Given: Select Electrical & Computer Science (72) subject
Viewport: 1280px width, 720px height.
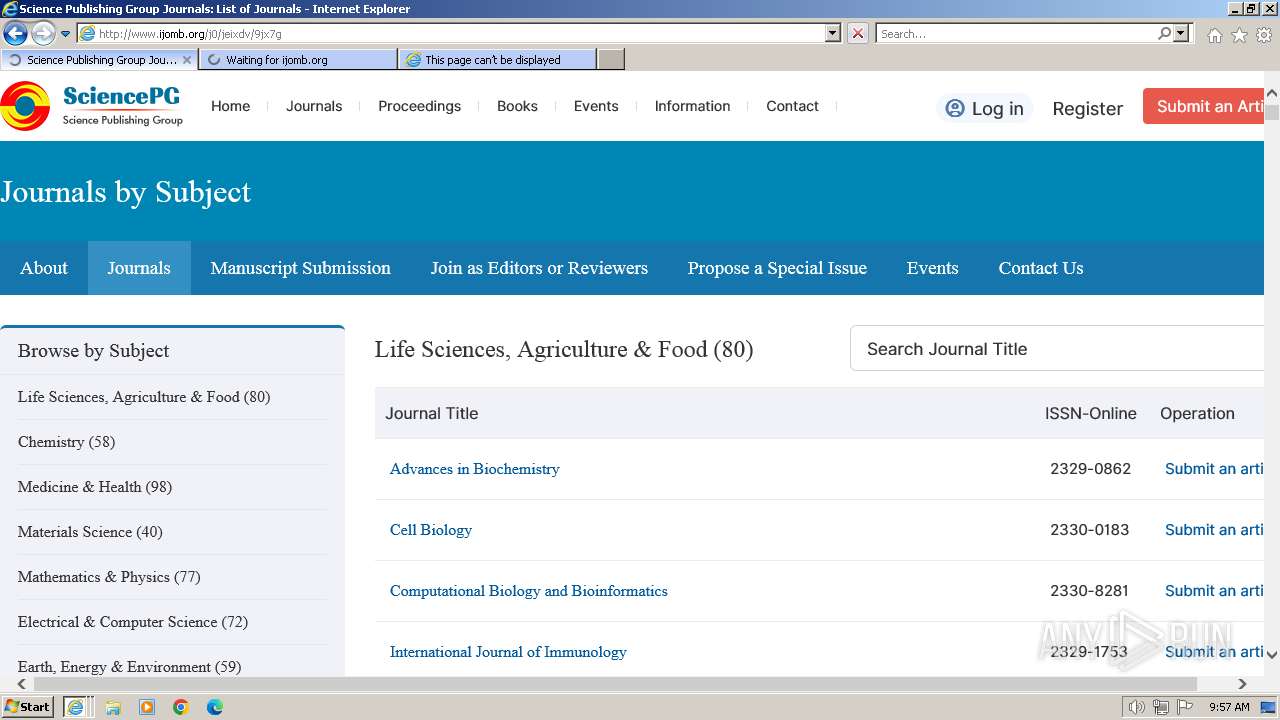Looking at the screenshot, I should coord(133,622).
